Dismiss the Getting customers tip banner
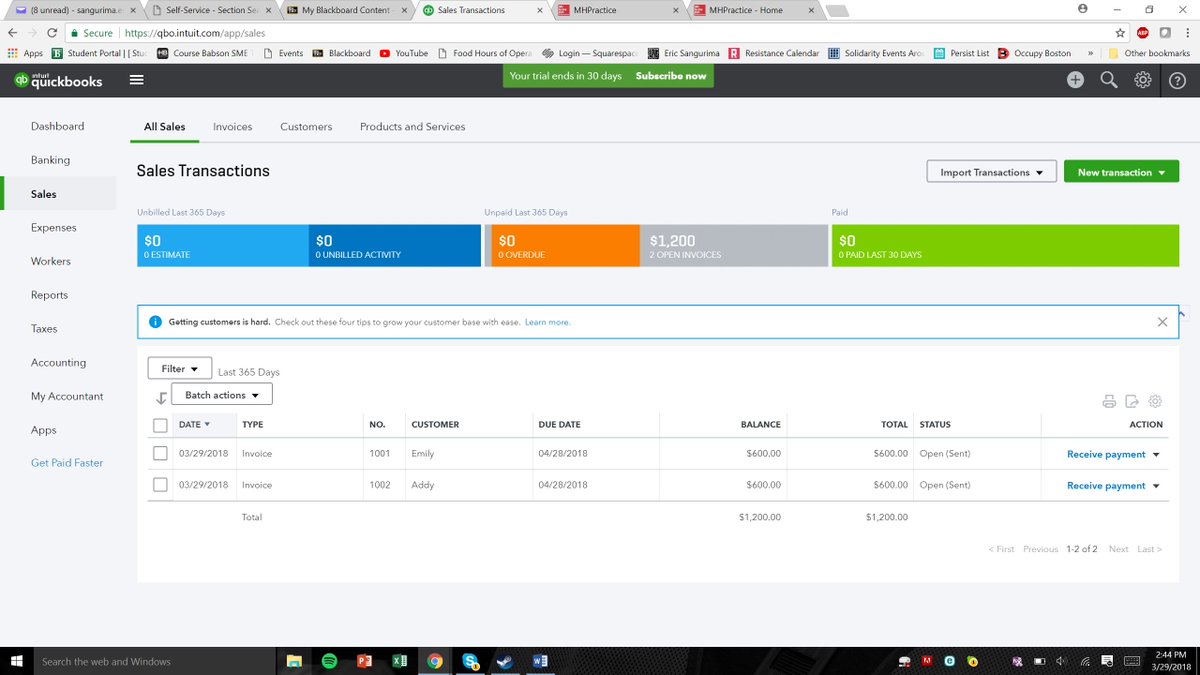The image size is (1200, 675). tap(1162, 322)
